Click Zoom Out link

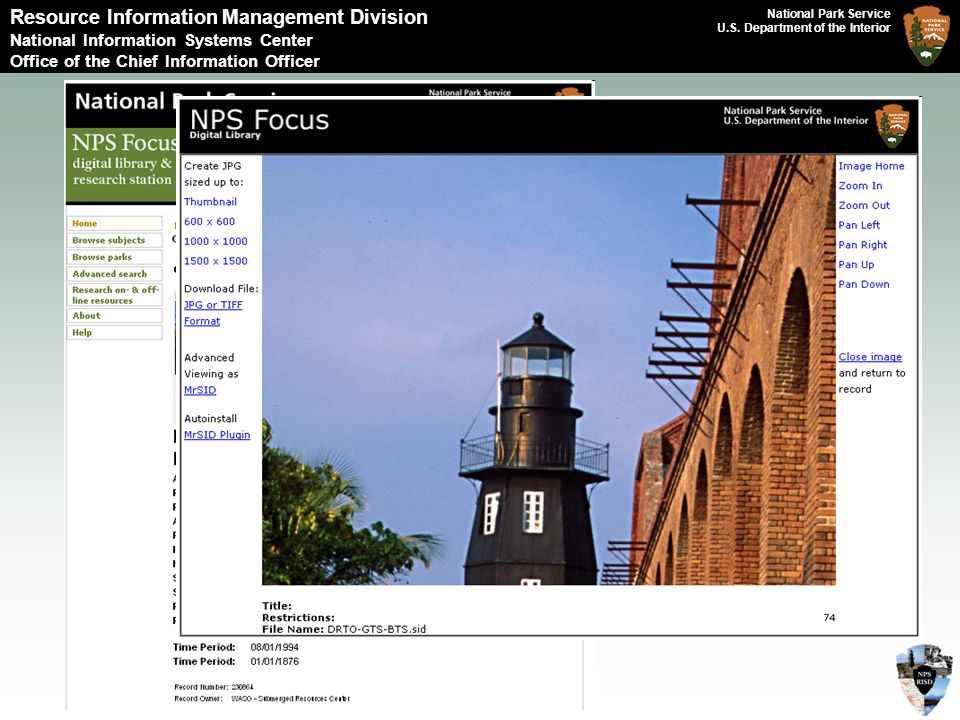click(864, 205)
